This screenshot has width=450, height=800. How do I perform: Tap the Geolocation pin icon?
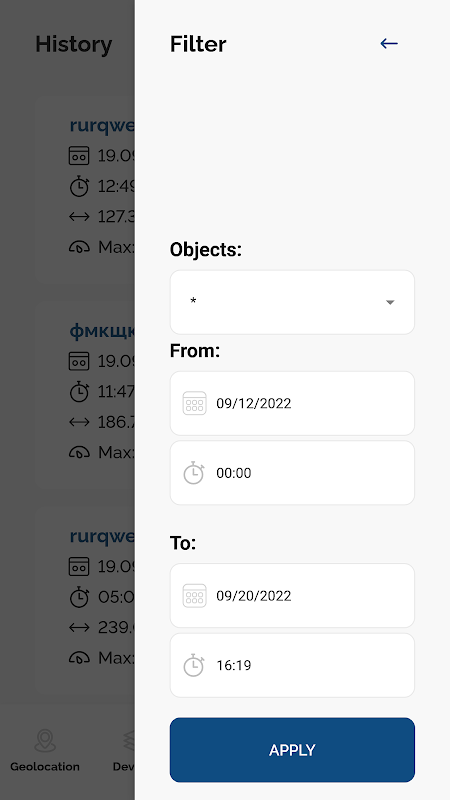click(45, 741)
